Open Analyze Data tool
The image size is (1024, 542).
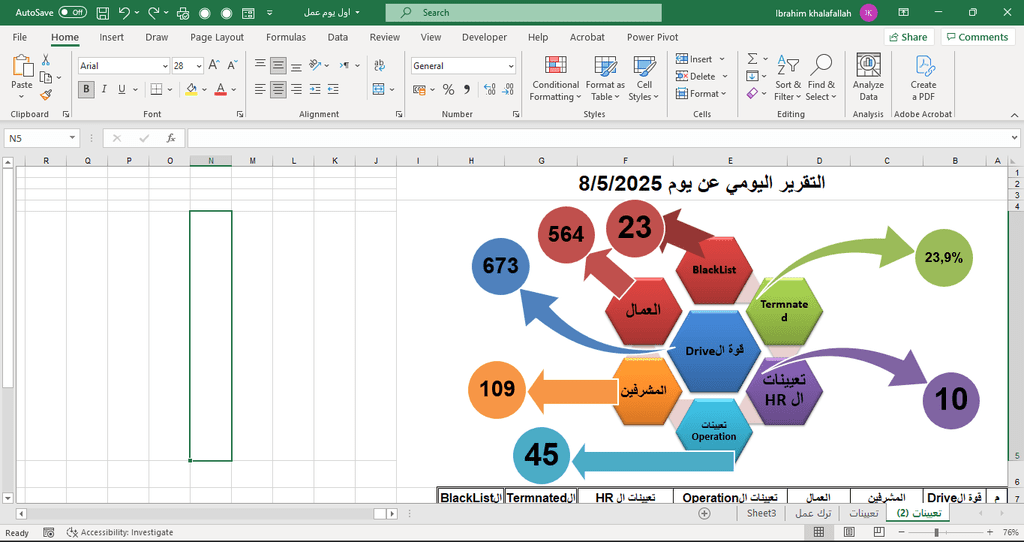tap(868, 77)
